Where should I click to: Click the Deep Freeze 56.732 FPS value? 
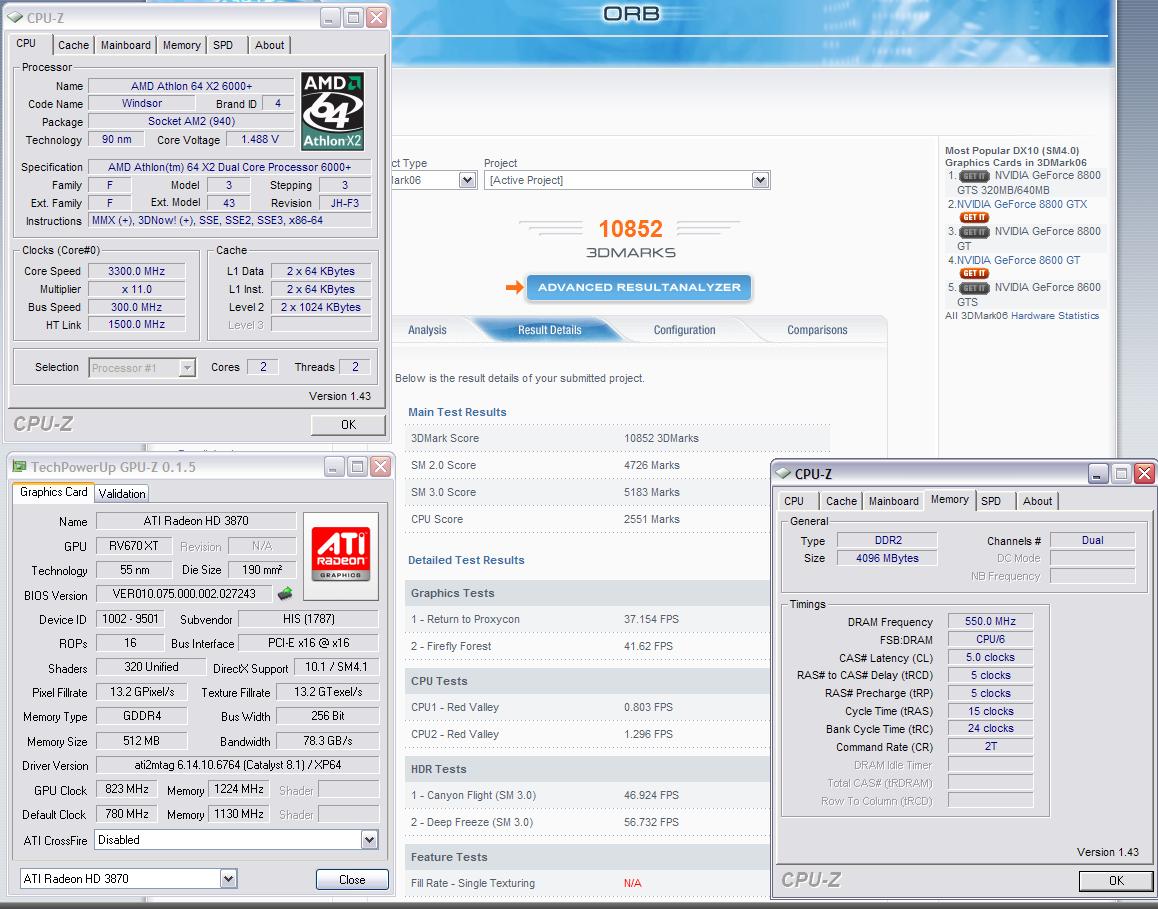651,823
